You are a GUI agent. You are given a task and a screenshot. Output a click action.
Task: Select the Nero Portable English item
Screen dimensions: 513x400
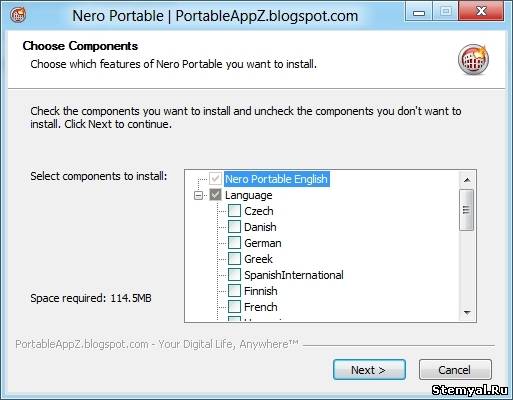coord(276,179)
